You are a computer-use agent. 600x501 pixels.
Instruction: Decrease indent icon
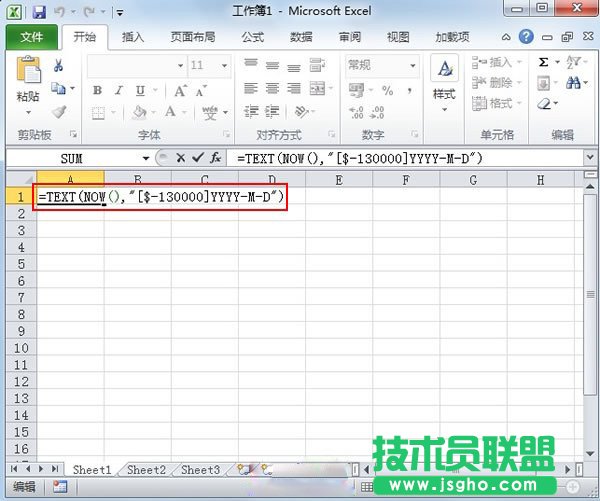(251, 112)
